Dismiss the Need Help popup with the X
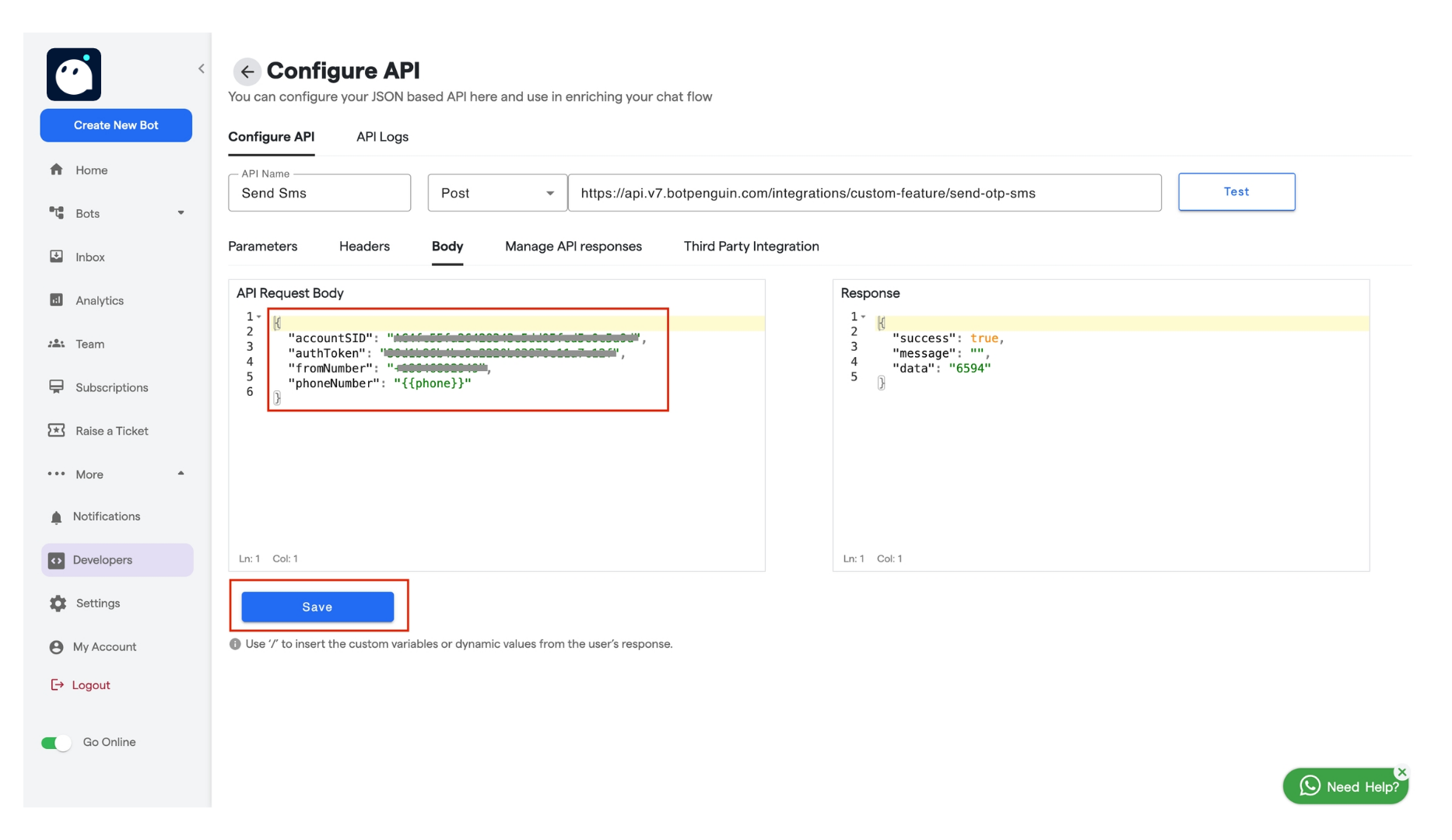 (x=1401, y=772)
